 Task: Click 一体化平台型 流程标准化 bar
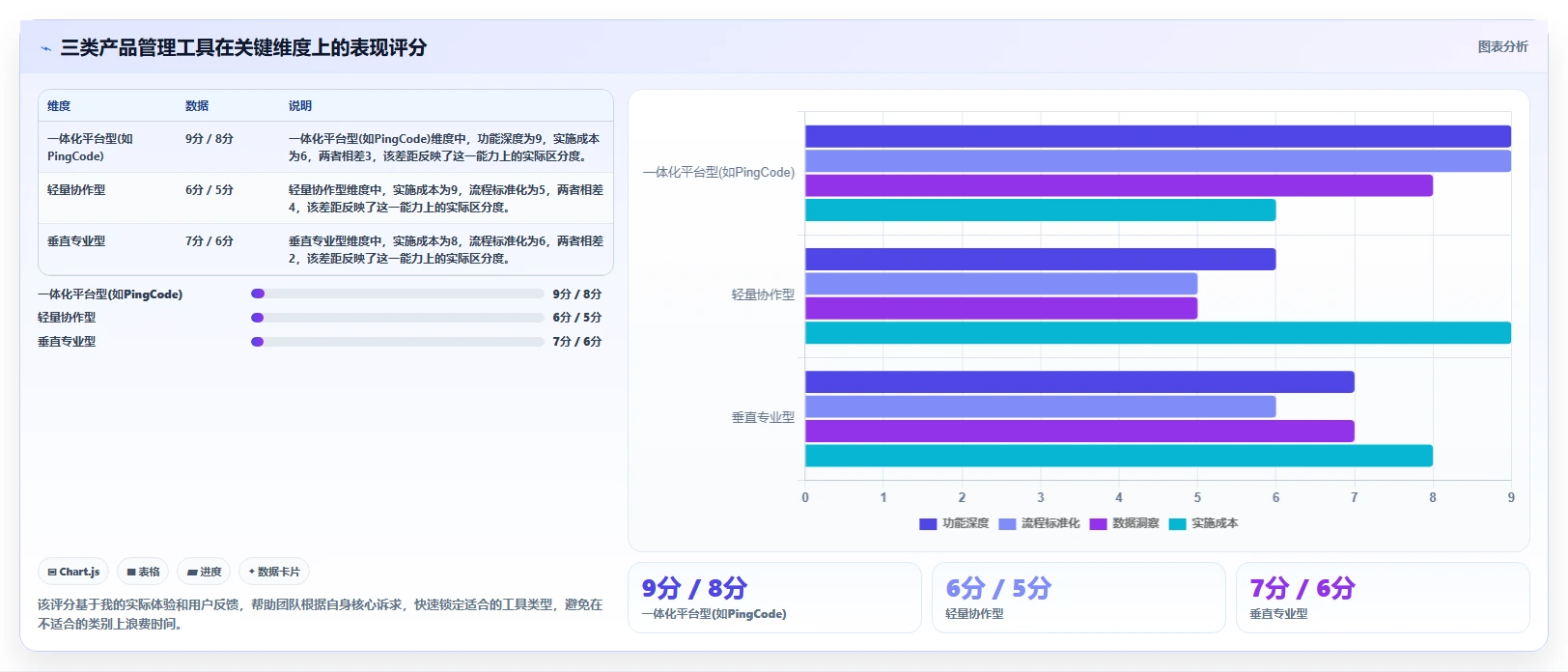pyautogui.click(x=1158, y=161)
